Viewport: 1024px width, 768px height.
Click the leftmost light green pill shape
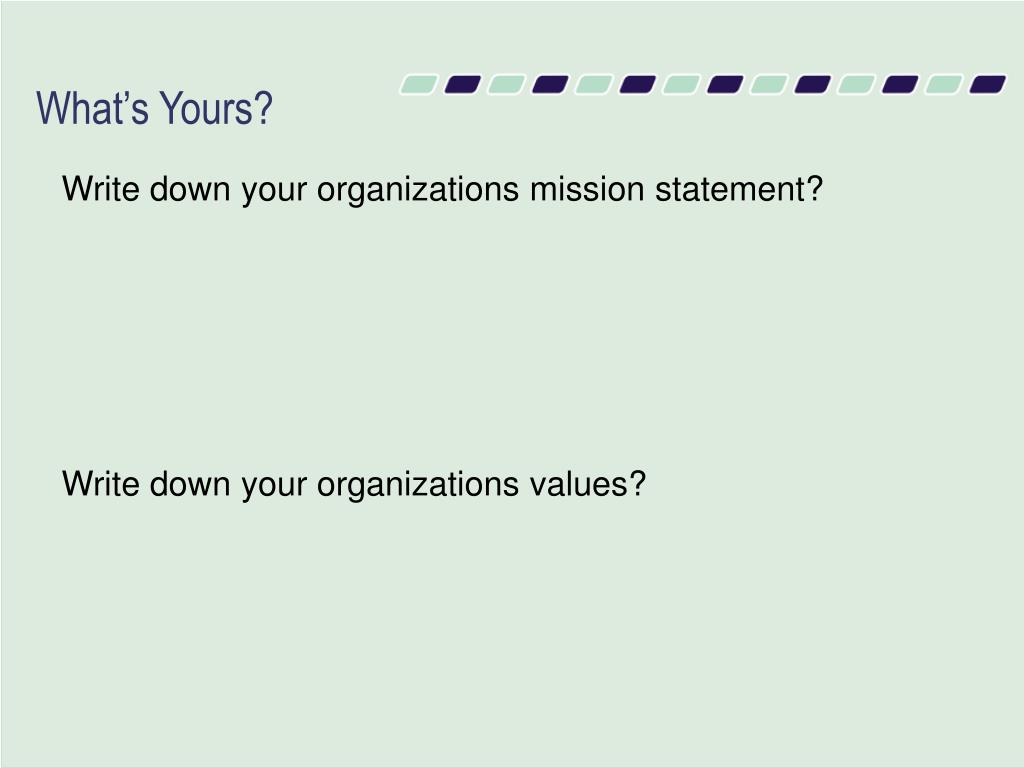(x=419, y=85)
